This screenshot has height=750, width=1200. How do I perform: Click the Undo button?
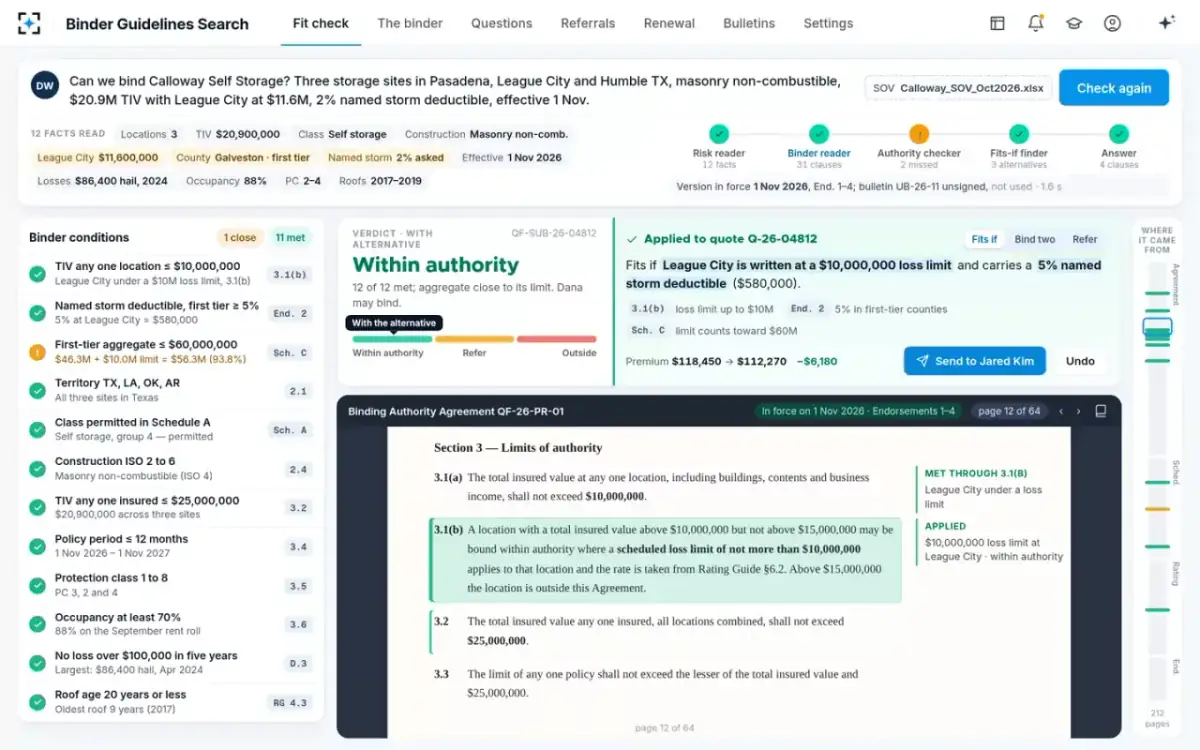pyautogui.click(x=1080, y=361)
